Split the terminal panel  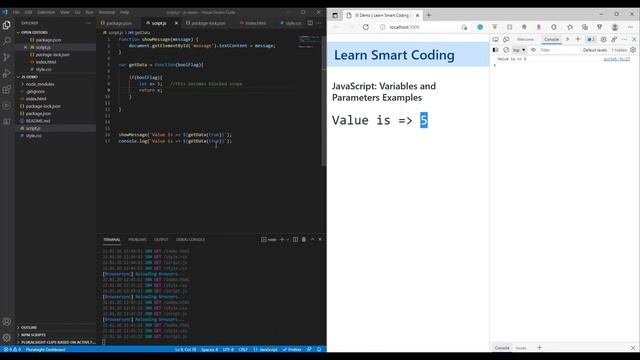tap(295, 240)
